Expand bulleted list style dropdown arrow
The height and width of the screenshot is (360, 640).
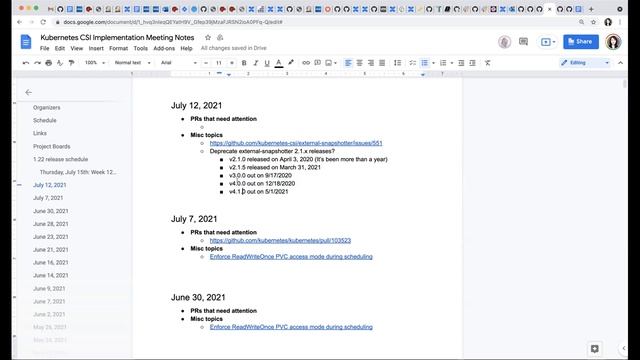(433, 63)
